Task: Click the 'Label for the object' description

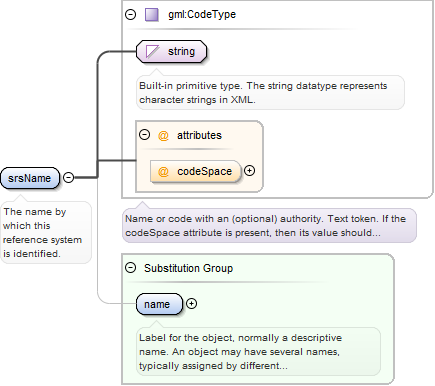Action: (258, 352)
